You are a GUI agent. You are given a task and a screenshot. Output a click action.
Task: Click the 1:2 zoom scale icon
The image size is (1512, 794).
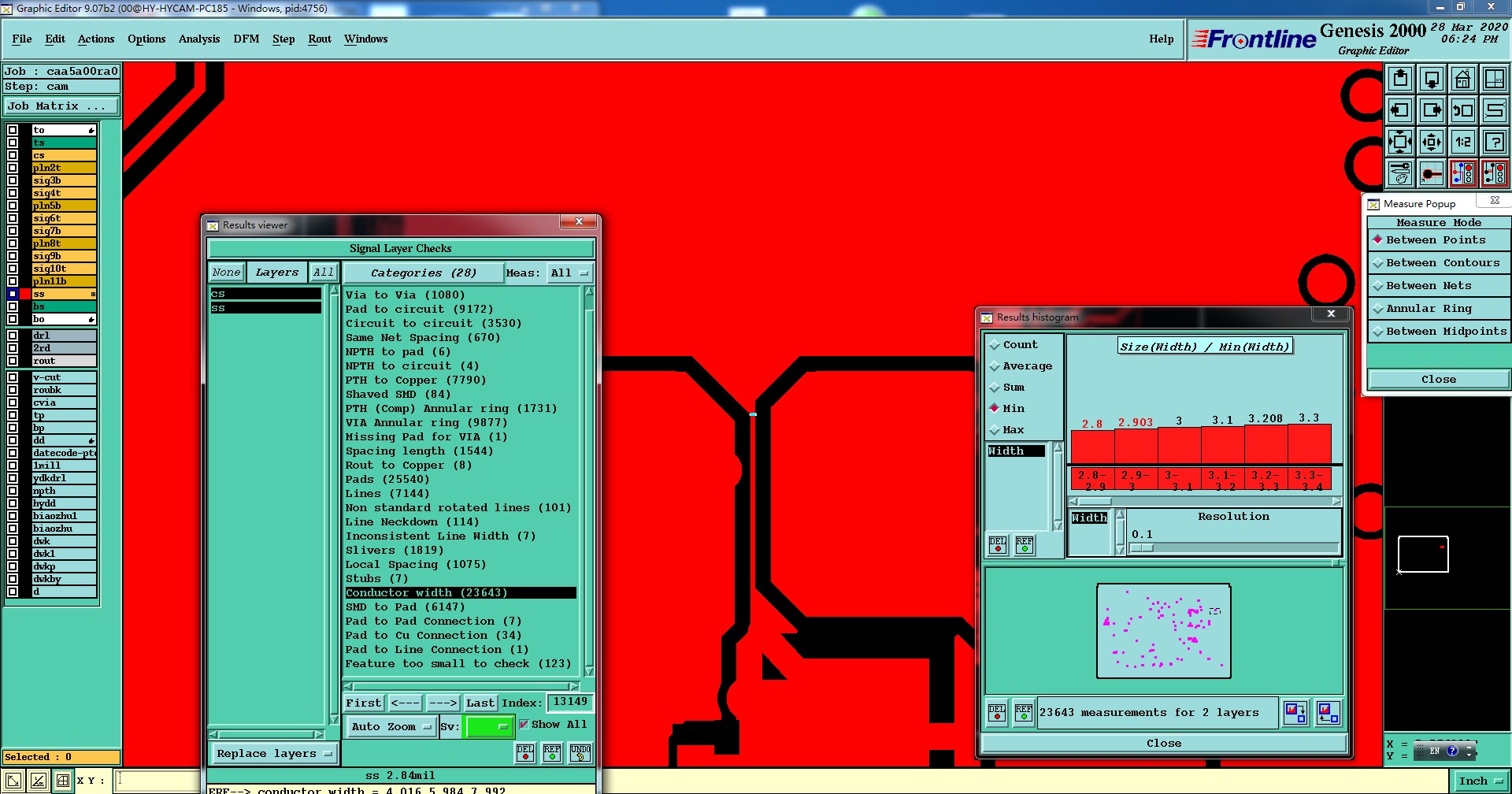click(x=1463, y=142)
